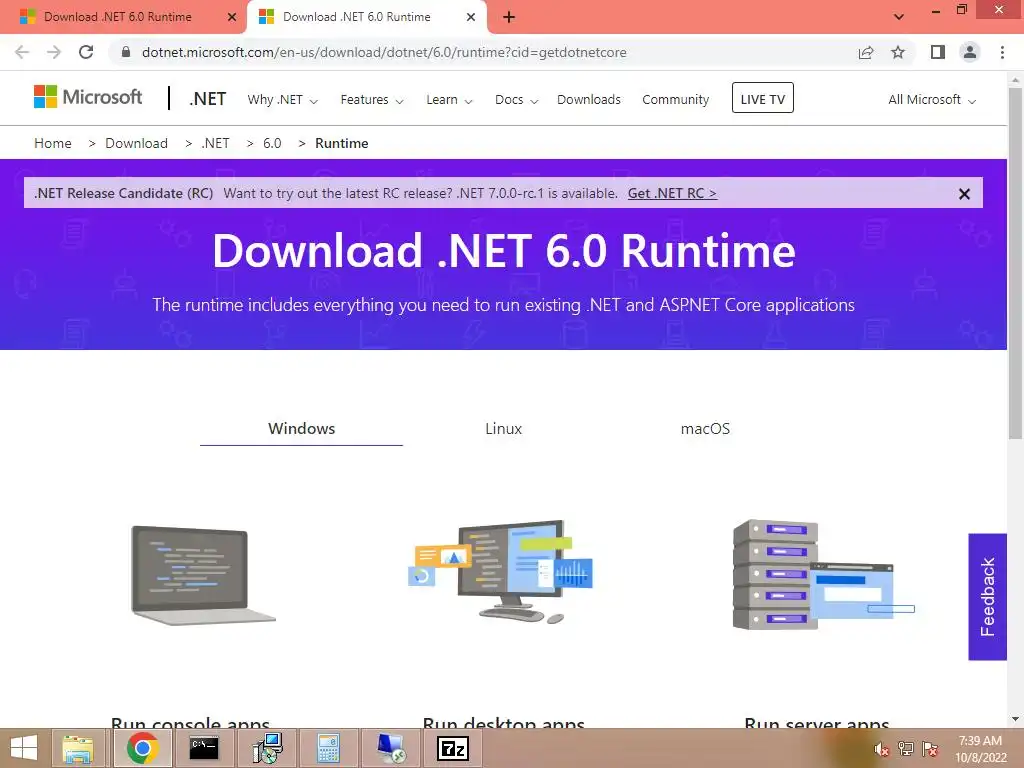
Task: Click the .NET brand link
Action: point(208,99)
